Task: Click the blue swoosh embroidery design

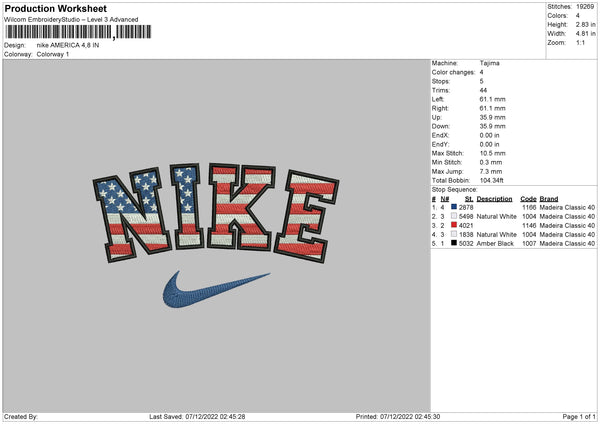Action: pos(216,290)
